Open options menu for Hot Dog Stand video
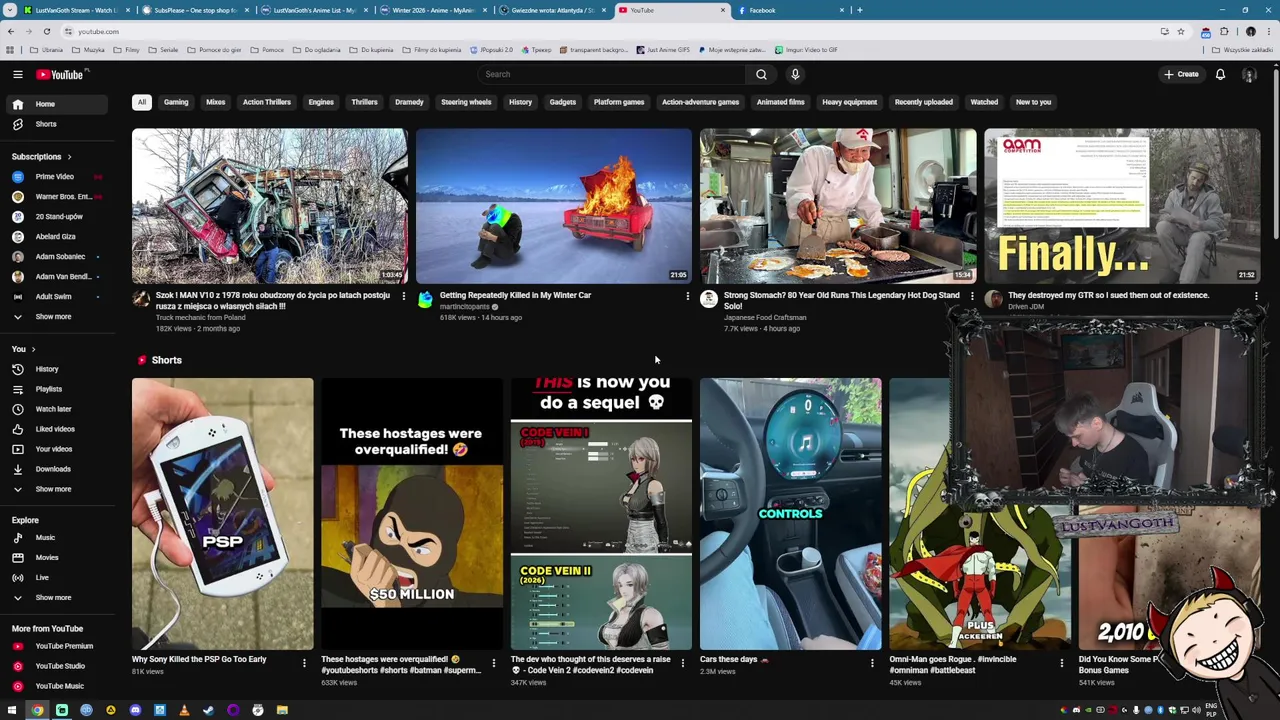The image size is (1280, 720). tap(972, 296)
